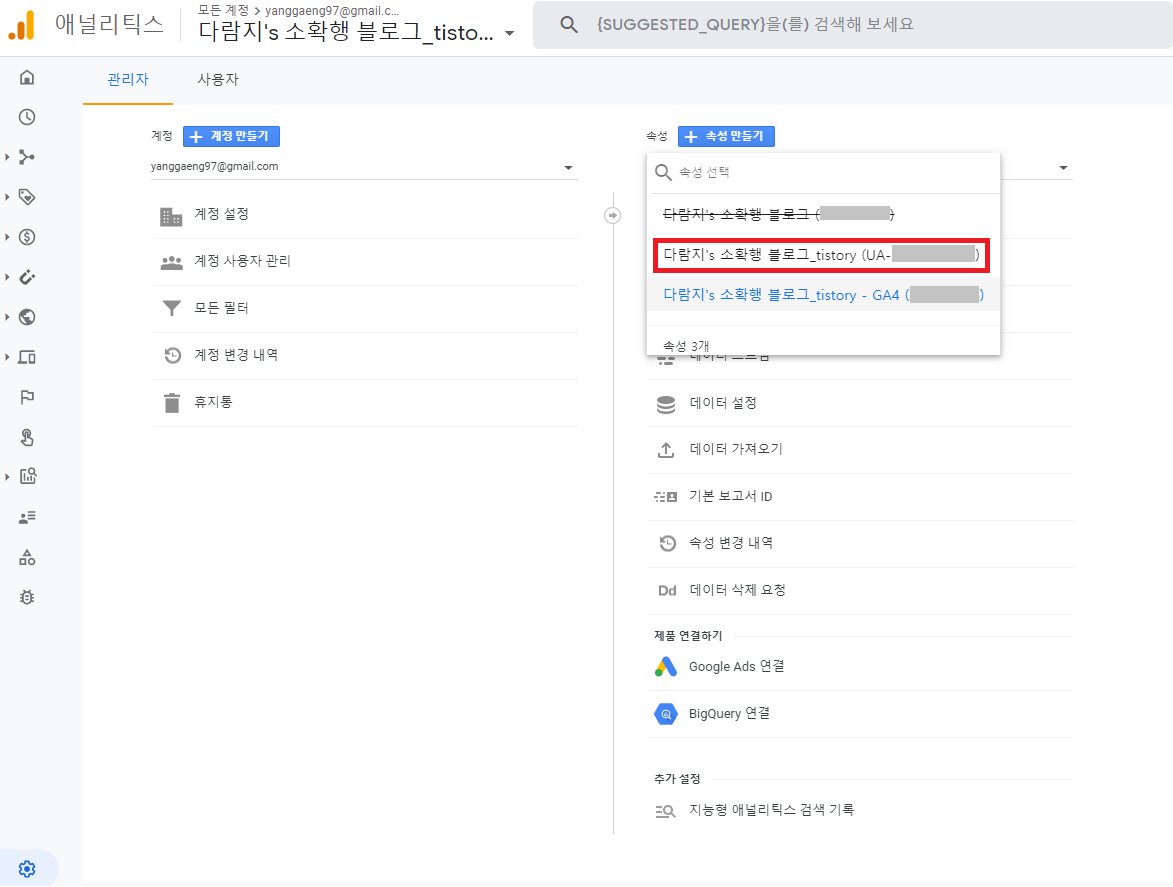1173x887 pixels.
Task: Open the property selector arrow in the header title
Action: [509, 33]
